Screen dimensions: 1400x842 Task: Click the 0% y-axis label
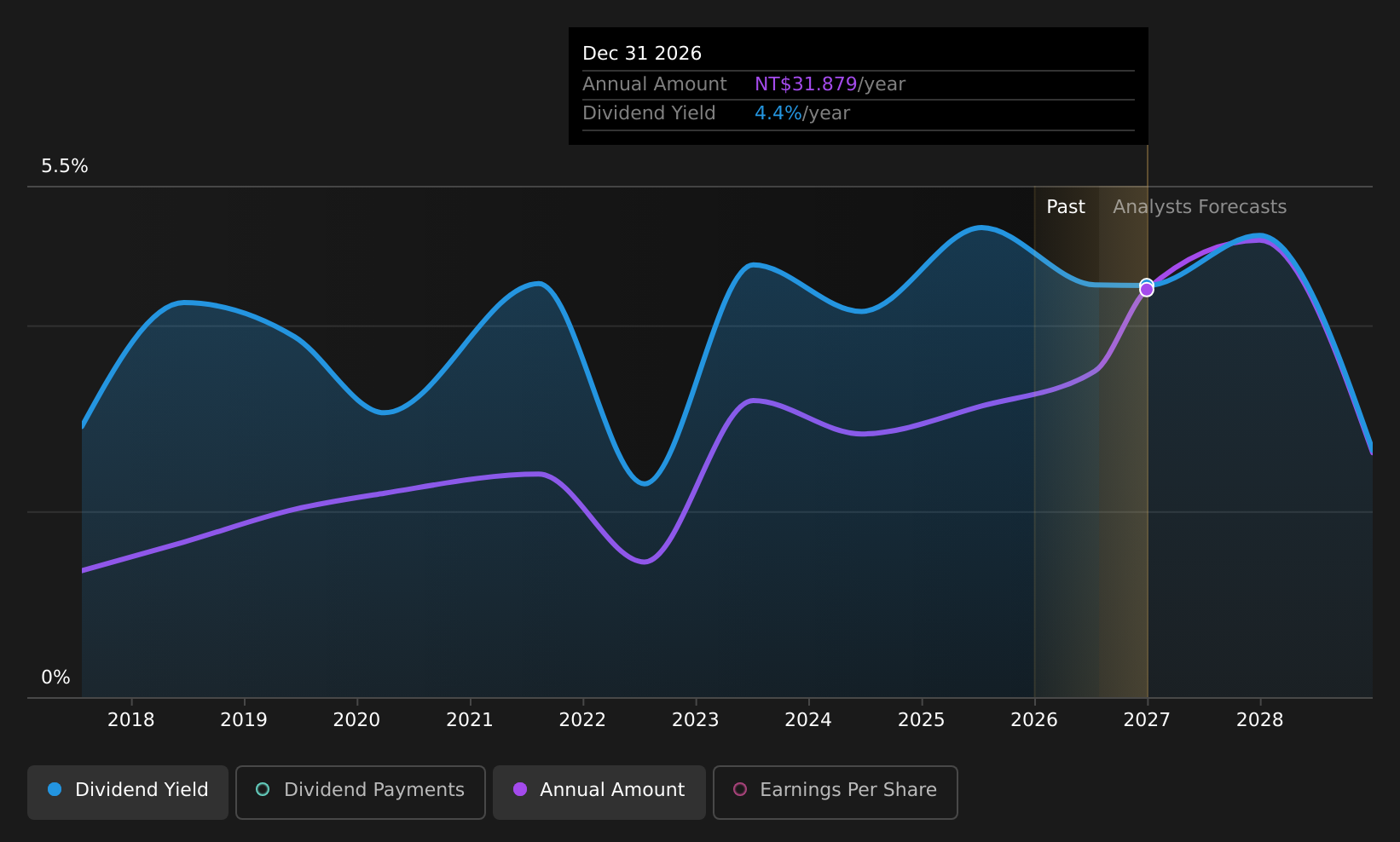point(55,678)
